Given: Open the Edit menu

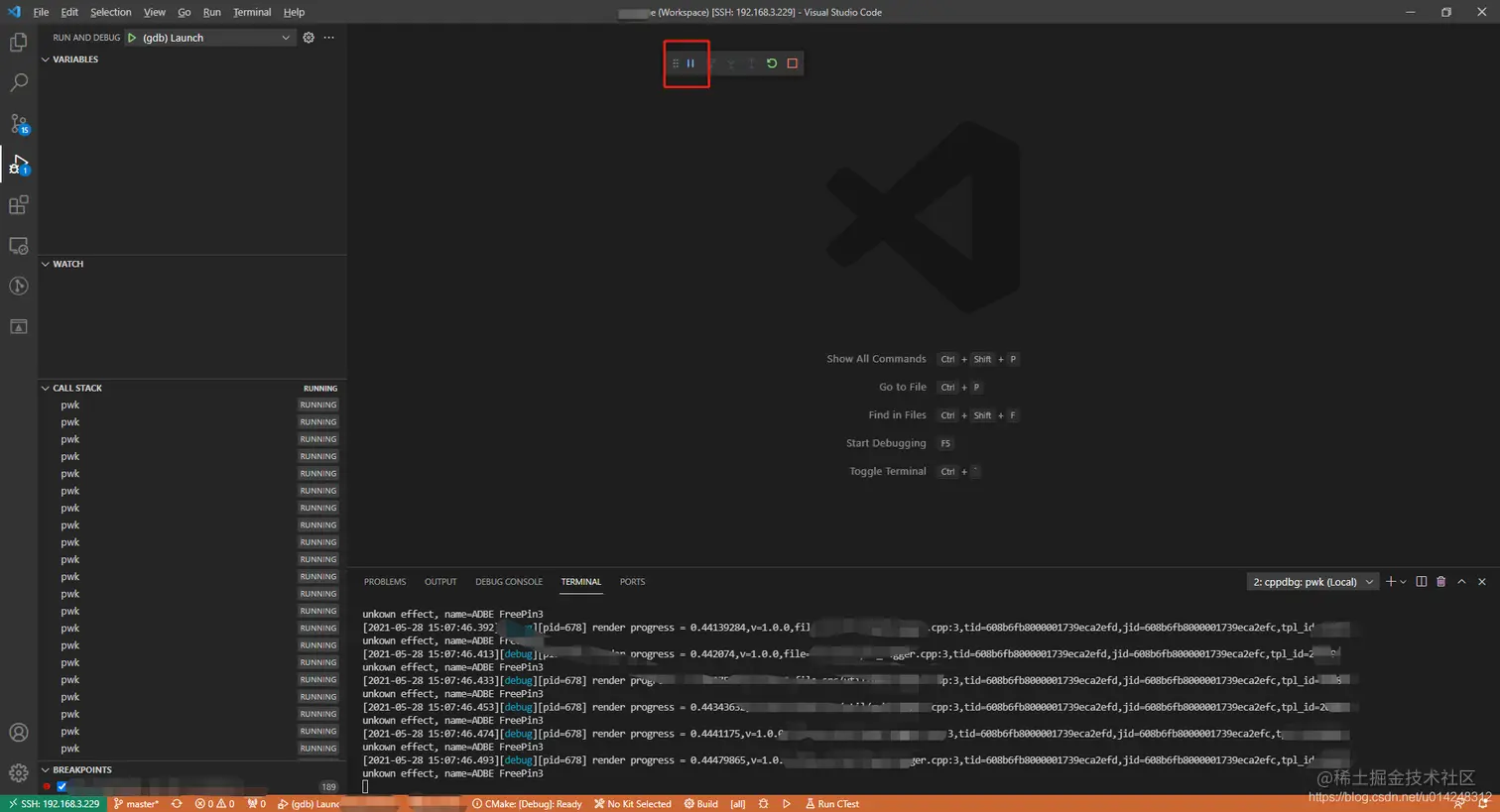Looking at the screenshot, I should (x=69, y=12).
